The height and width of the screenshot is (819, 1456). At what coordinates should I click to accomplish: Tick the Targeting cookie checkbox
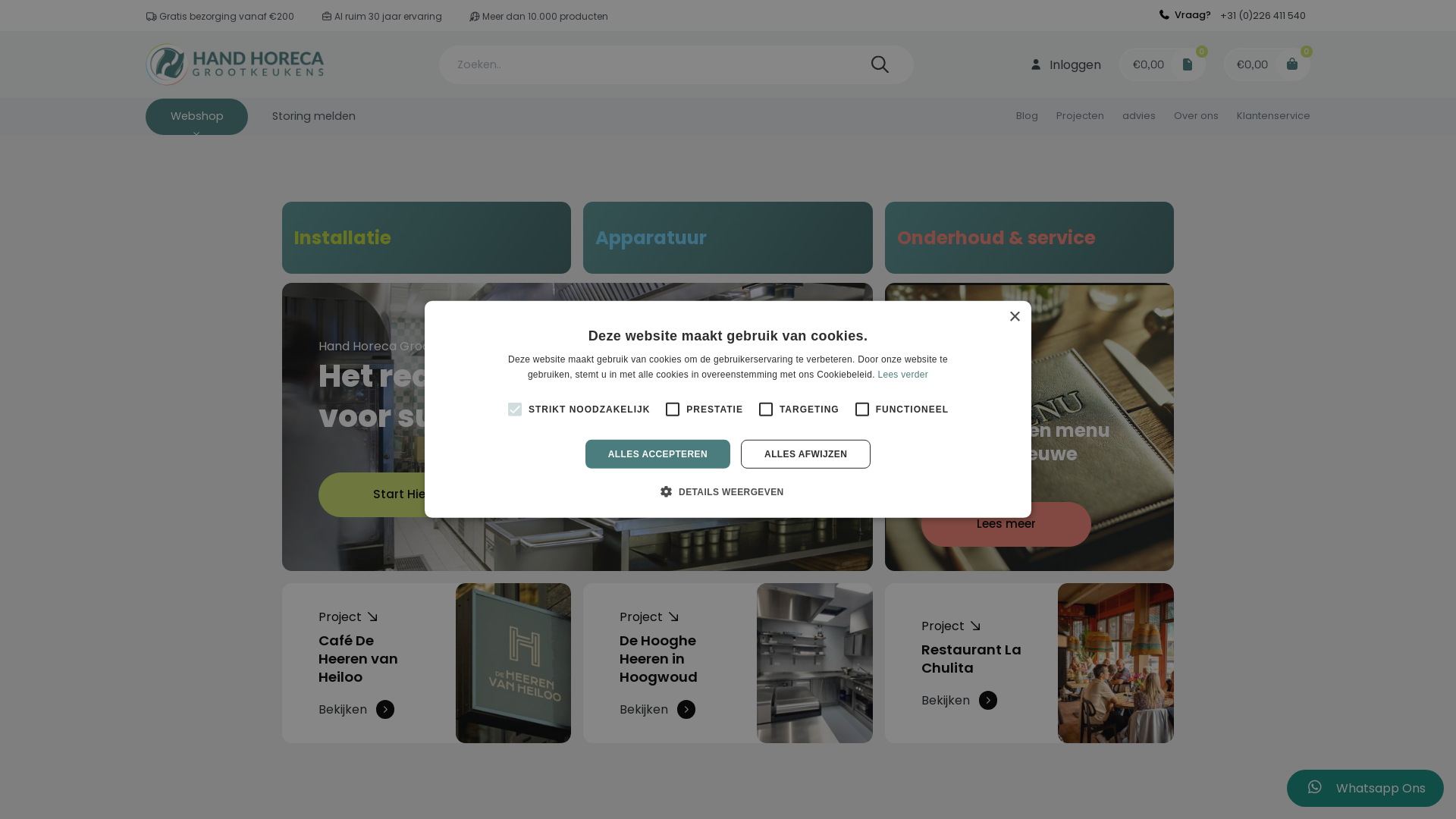766,409
